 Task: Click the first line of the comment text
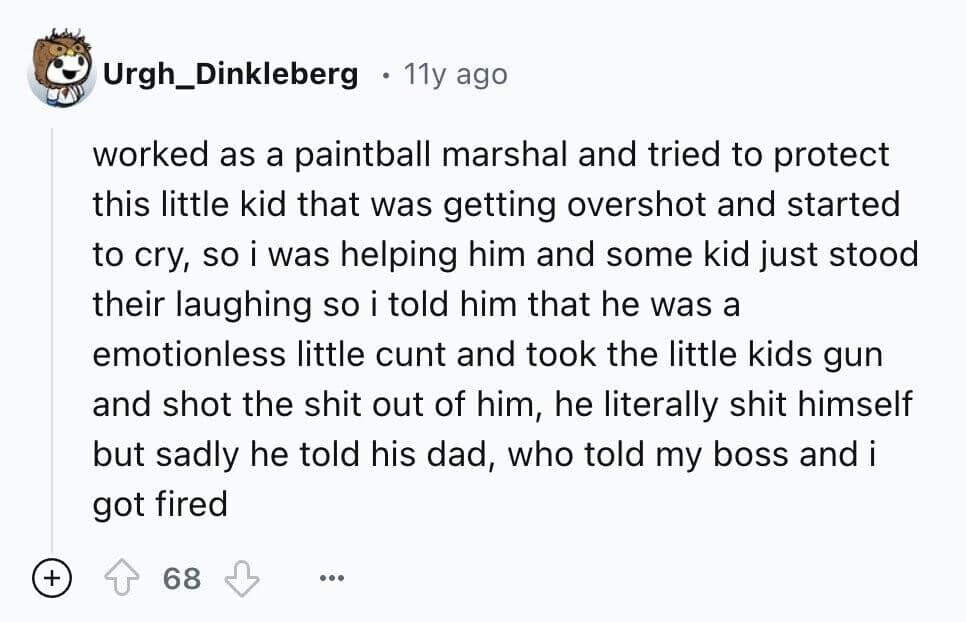490,155
